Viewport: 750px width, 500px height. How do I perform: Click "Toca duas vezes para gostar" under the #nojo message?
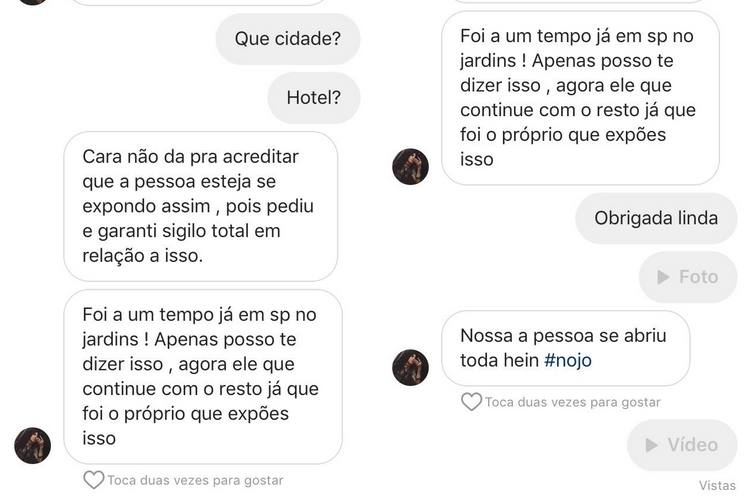(572, 402)
